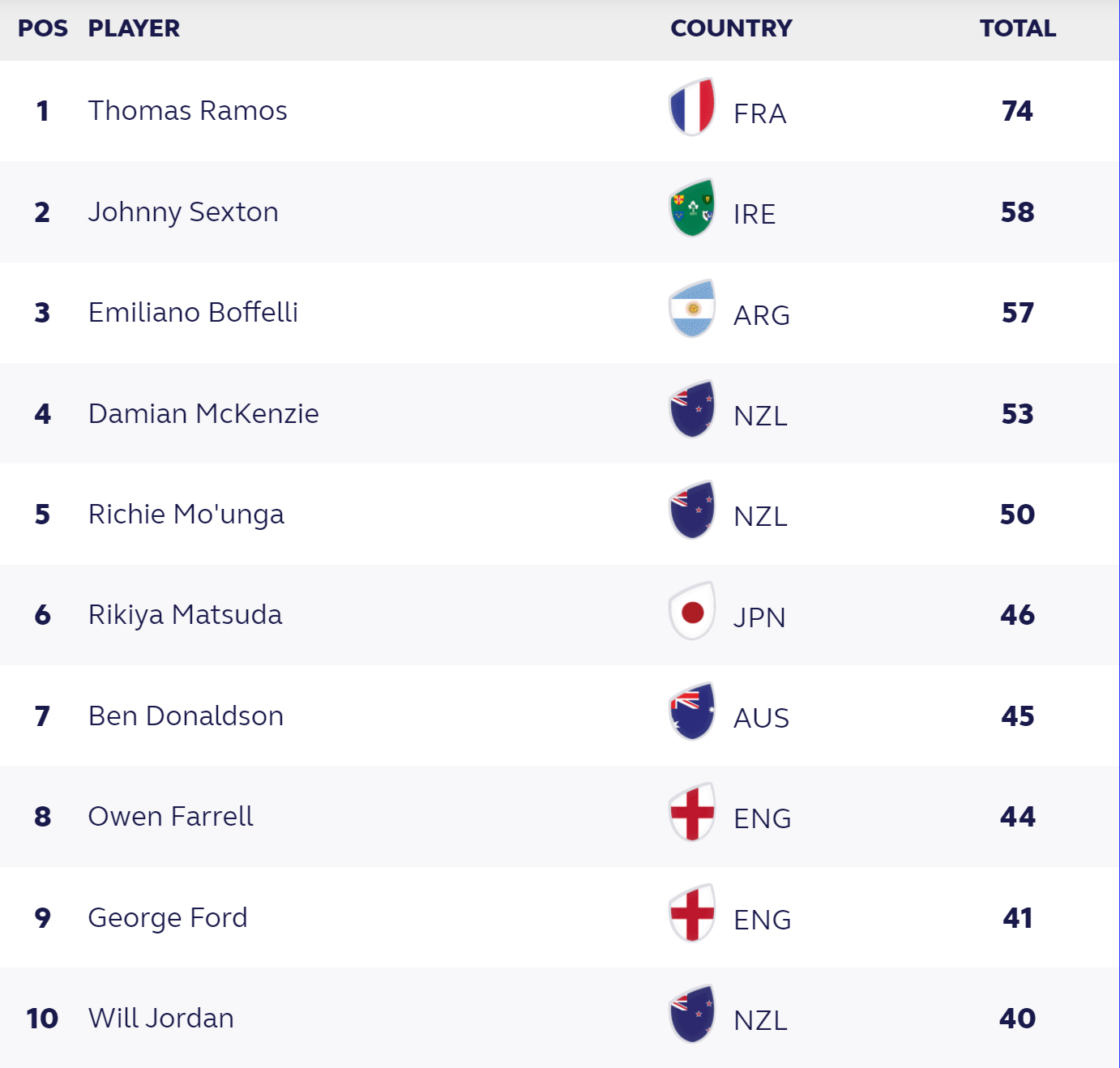Click England flag icon in George Ford's row

tap(692, 913)
